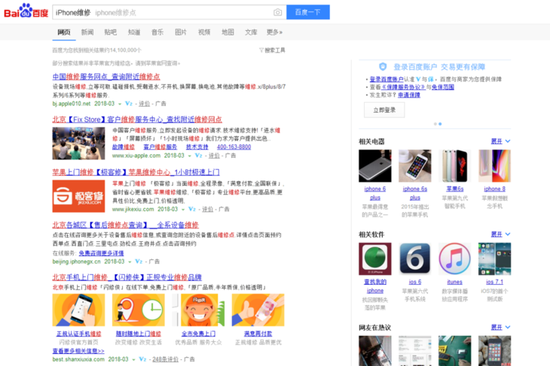Image resolution: width=550 pixels, height=366 pixels.
Task: Click the 登录百度账户 link
Action: (x=386, y=79)
